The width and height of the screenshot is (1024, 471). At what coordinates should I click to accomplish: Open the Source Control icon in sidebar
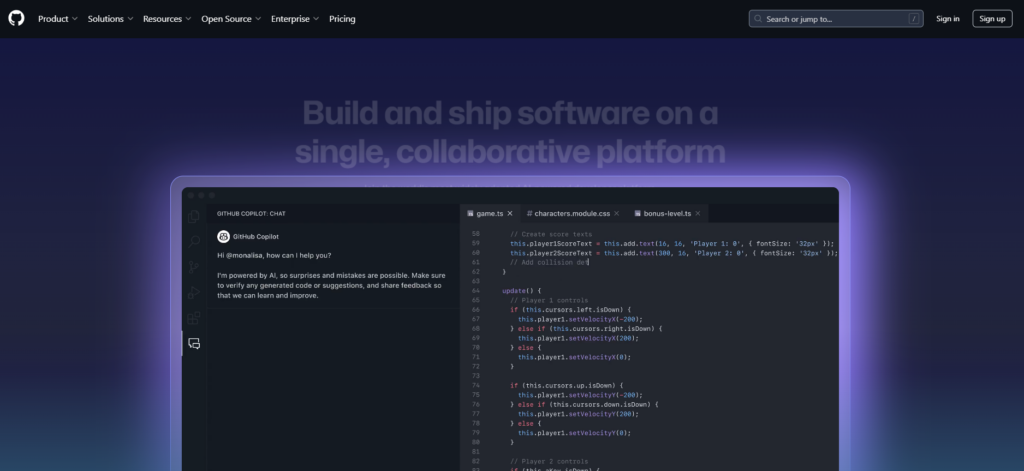[194, 267]
